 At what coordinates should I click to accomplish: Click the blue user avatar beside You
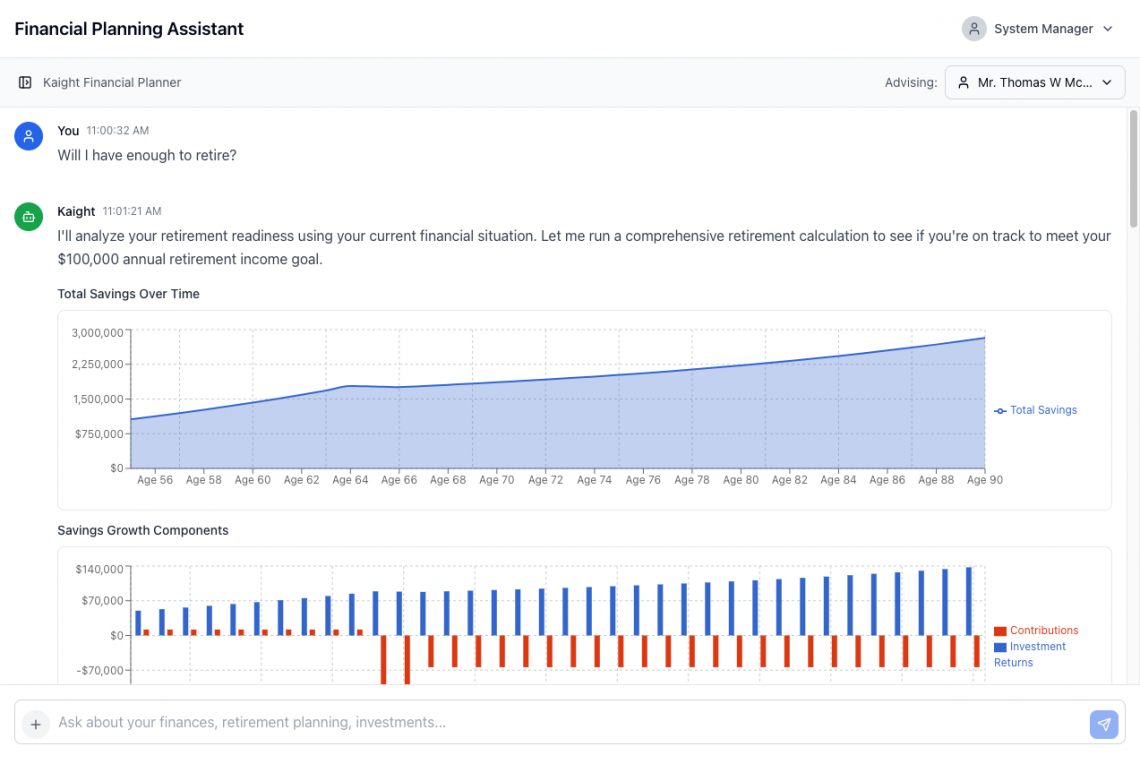(28, 136)
